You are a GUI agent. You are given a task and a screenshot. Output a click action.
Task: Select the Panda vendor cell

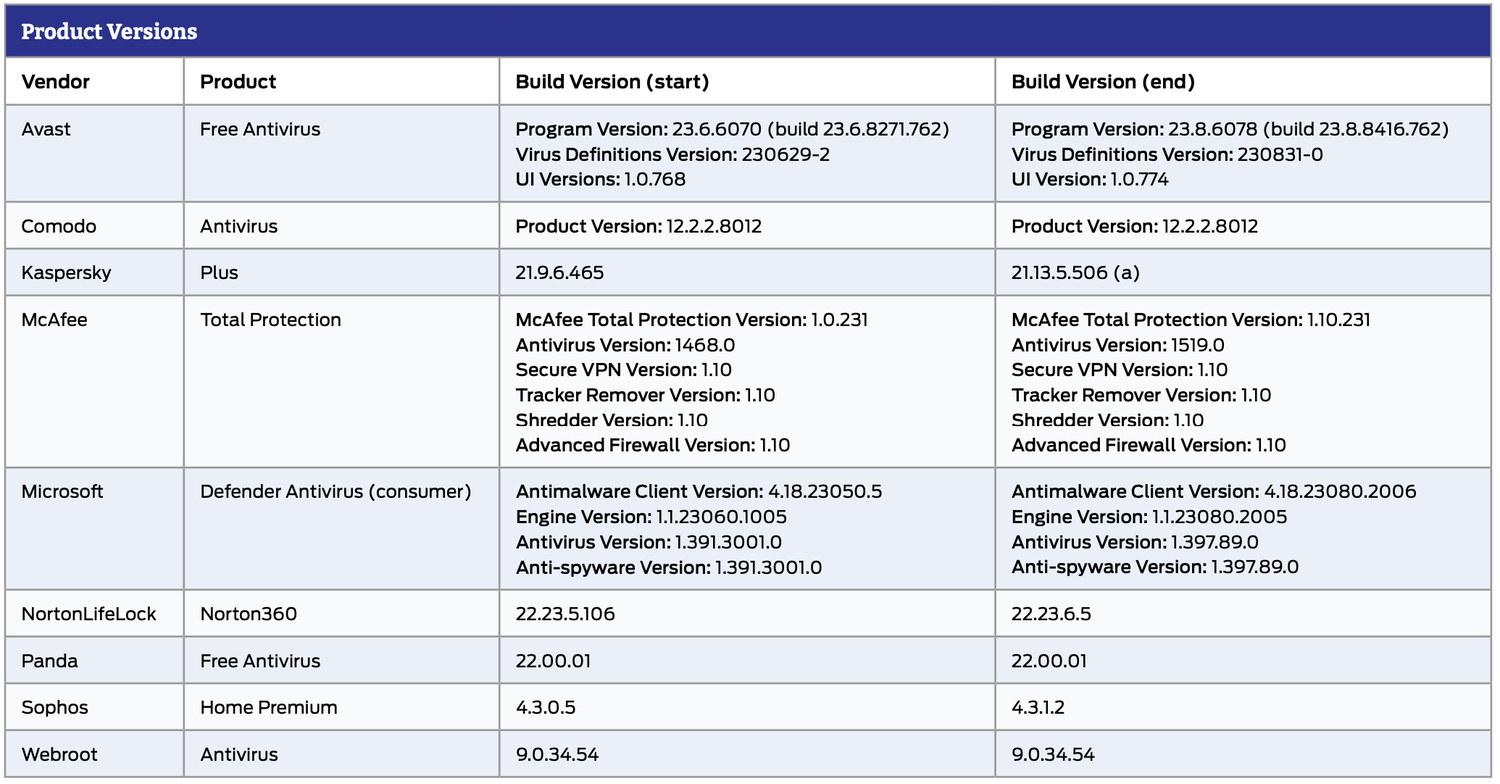pos(49,661)
